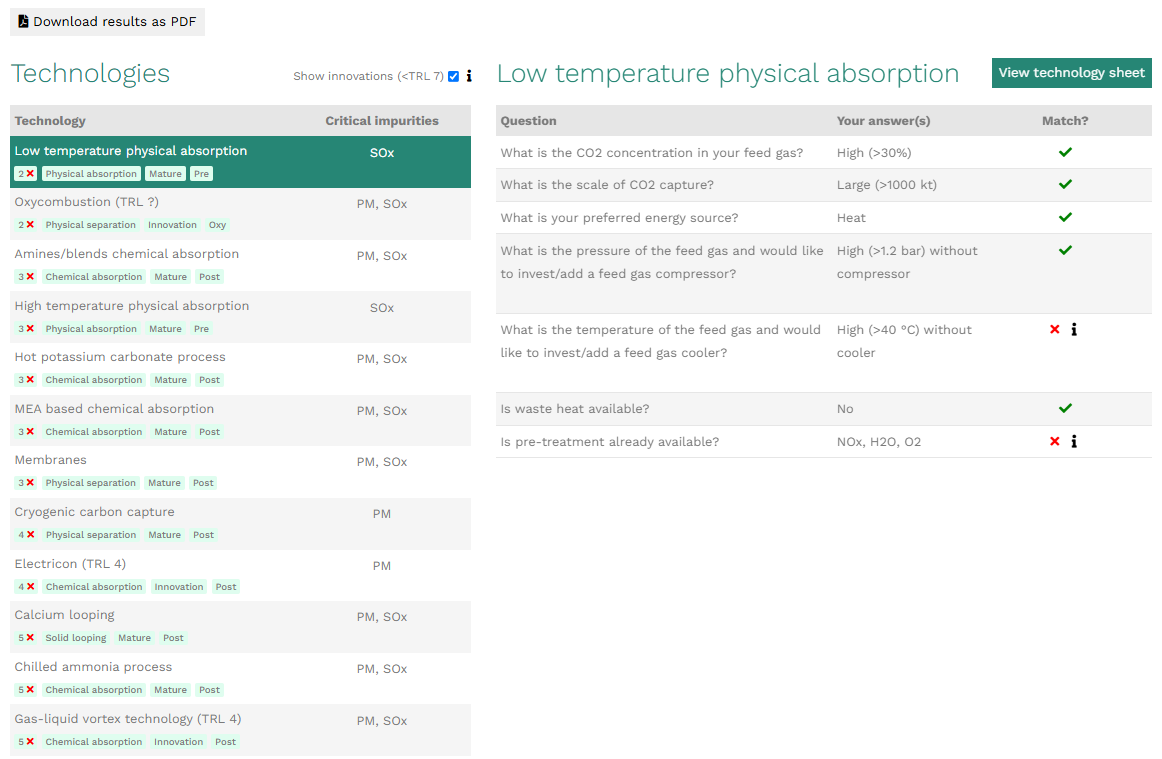Screen dimensions: 1162x759
Task: Click the PDF file icon
Action: [x=23, y=21]
